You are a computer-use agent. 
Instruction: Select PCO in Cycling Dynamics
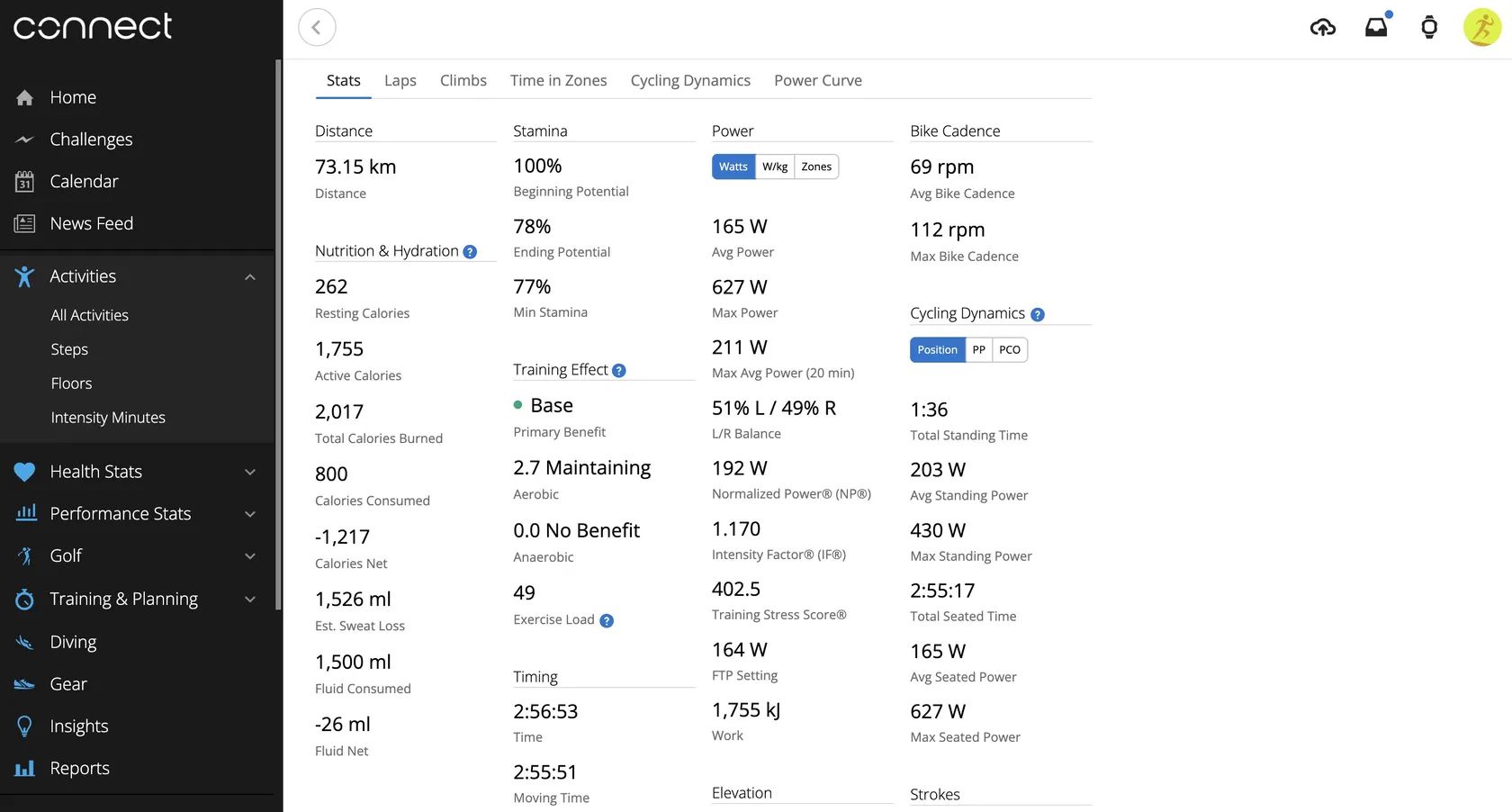[1010, 350]
